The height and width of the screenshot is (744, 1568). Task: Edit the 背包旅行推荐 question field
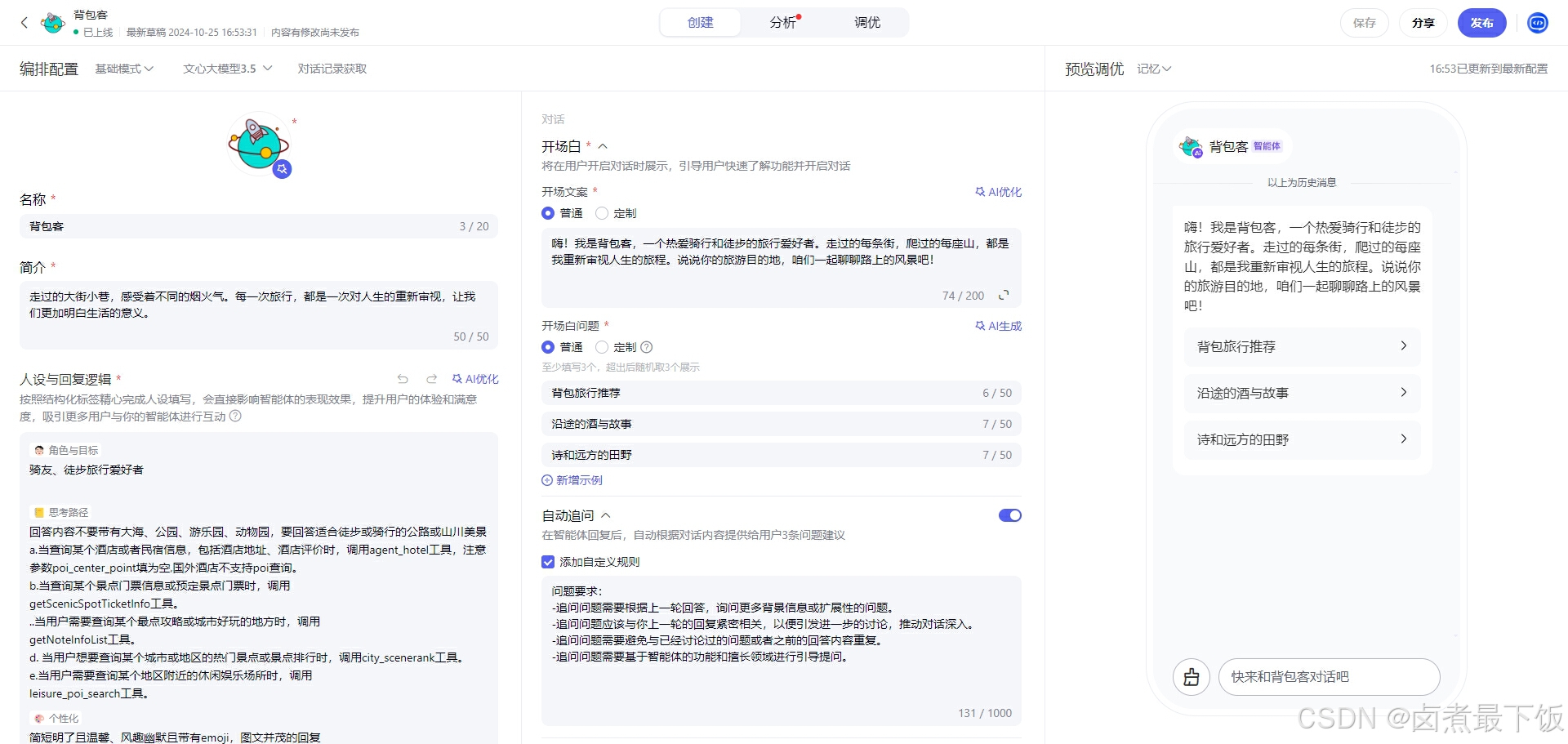(x=781, y=393)
